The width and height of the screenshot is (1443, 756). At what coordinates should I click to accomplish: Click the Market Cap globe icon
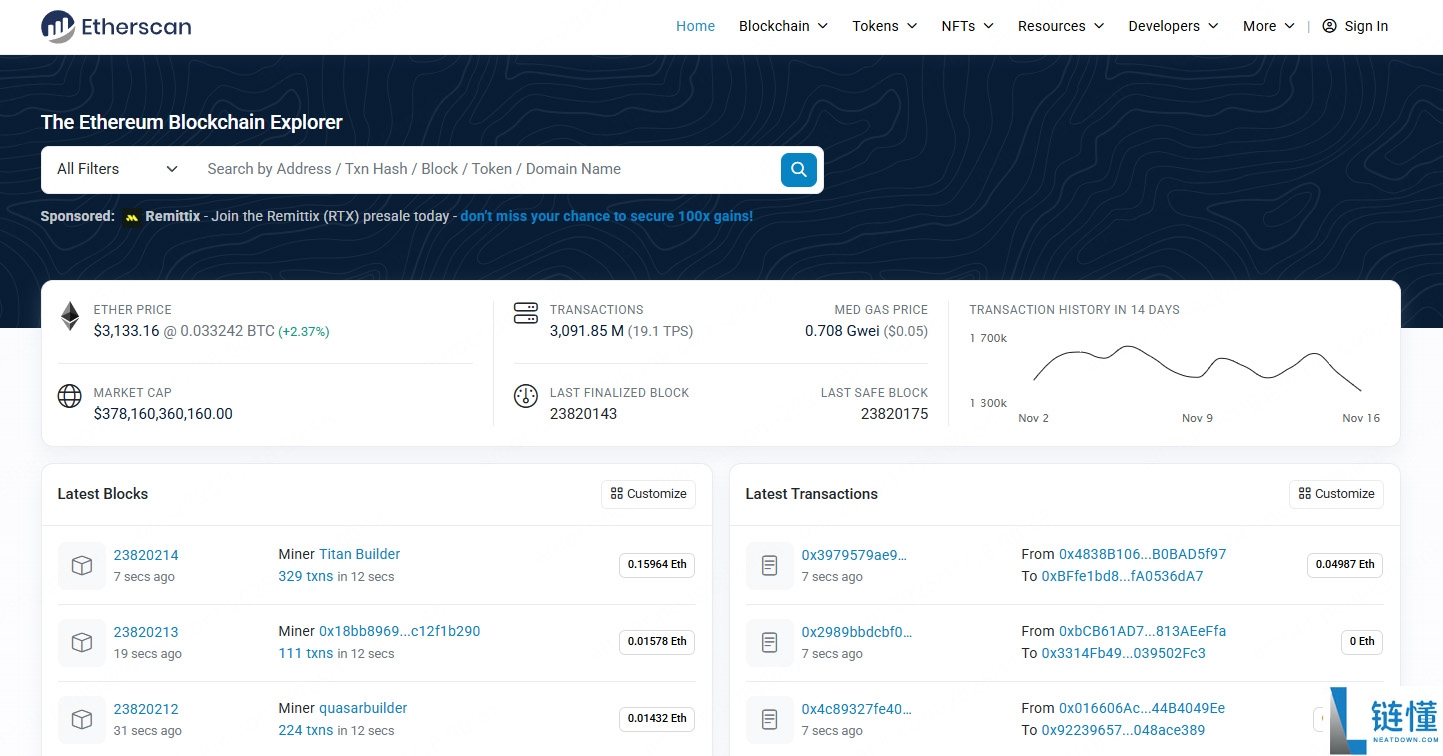coord(69,396)
